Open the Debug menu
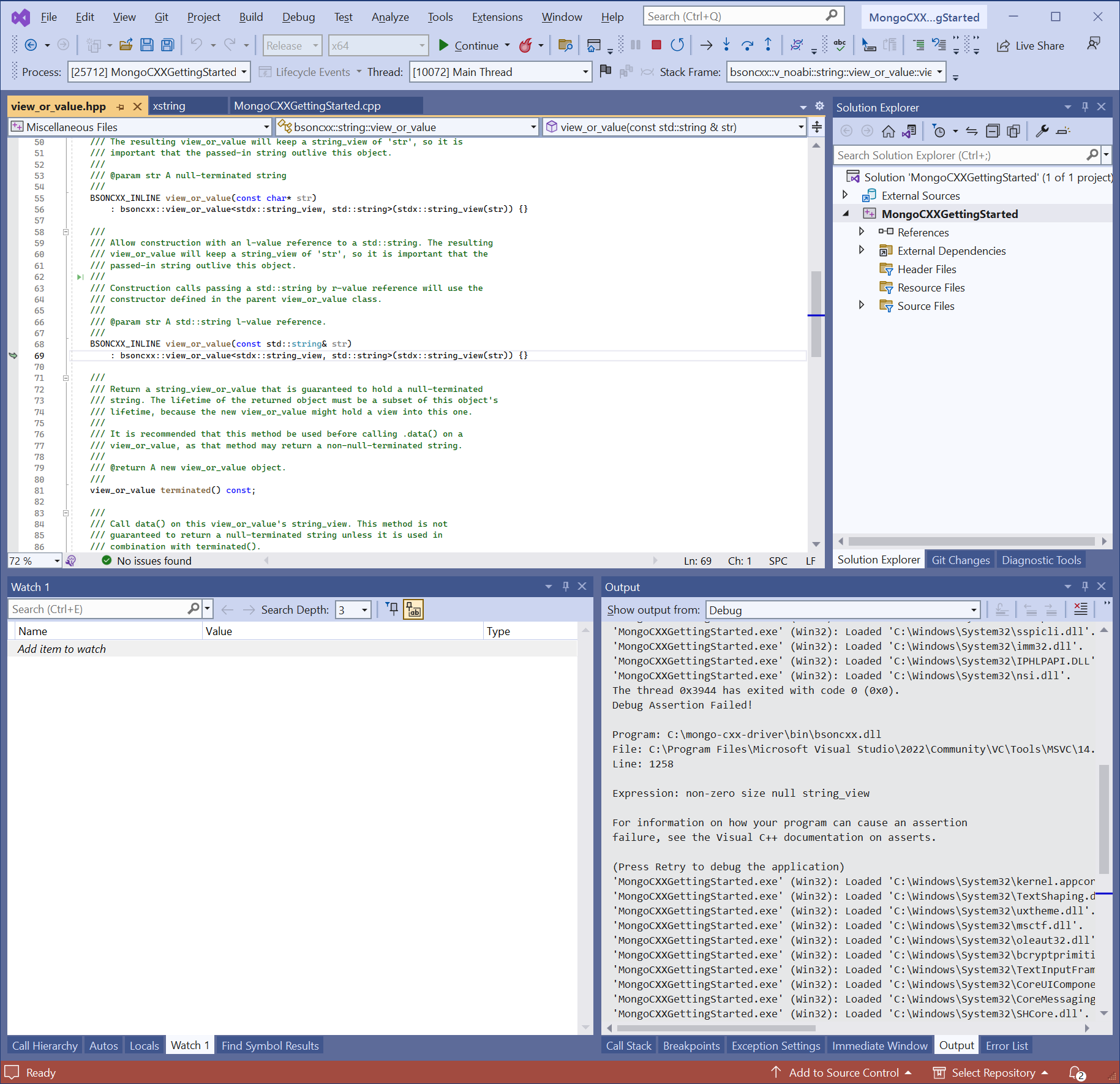The image size is (1120, 1084). point(298,17)
